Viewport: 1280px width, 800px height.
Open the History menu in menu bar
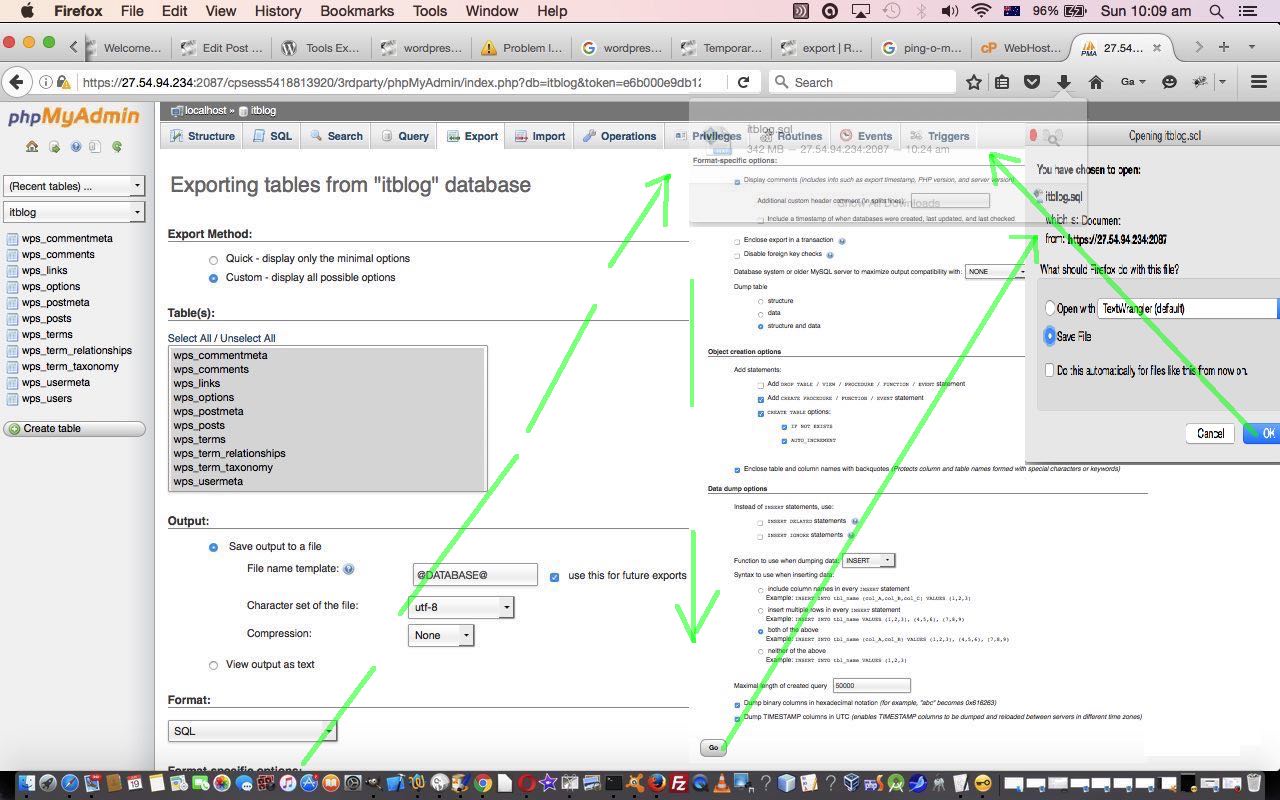[x=278, y=11]
